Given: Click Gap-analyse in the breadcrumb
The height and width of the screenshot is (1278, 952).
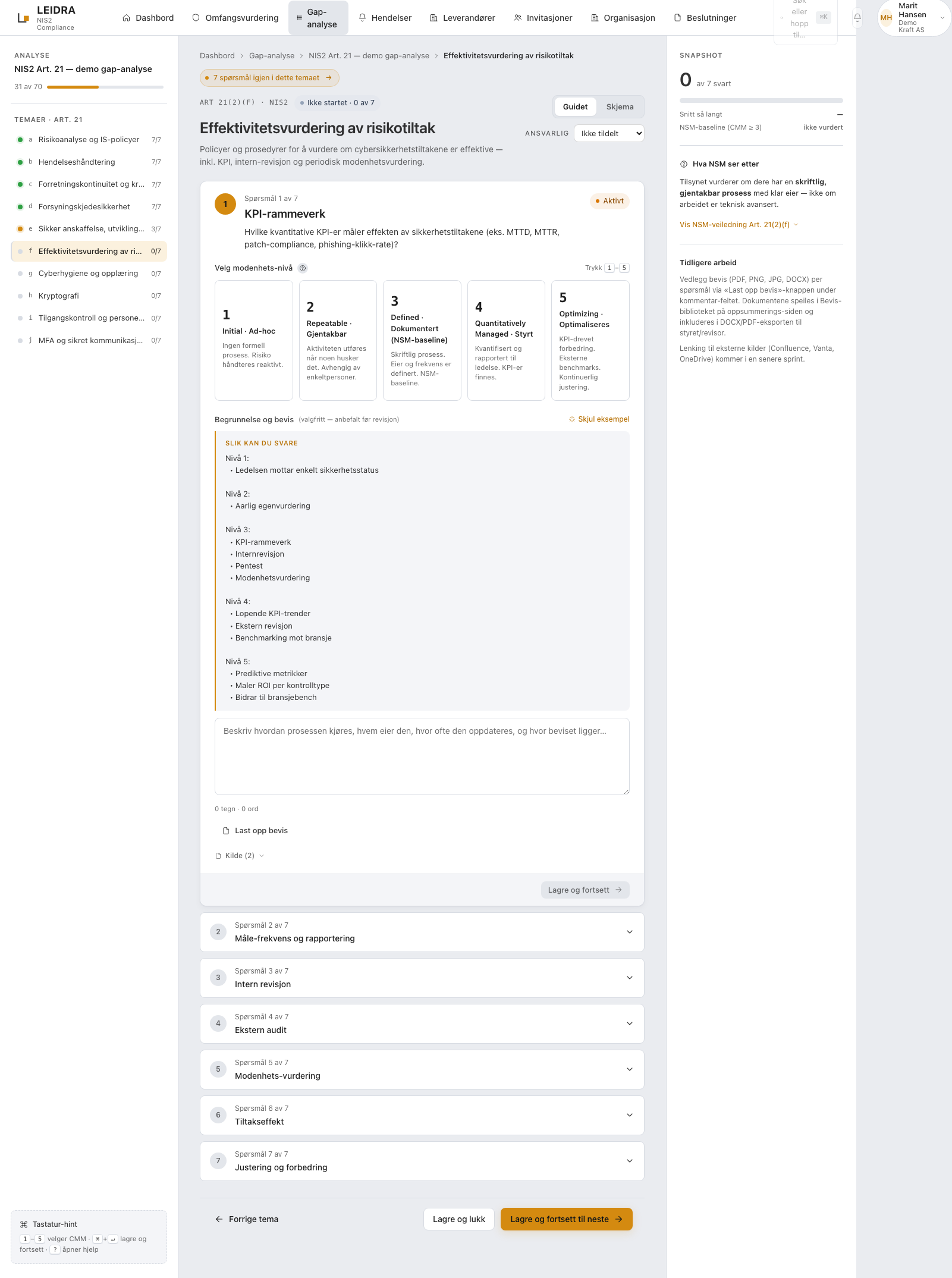Looking at the screenshot, I should (272, 56).
